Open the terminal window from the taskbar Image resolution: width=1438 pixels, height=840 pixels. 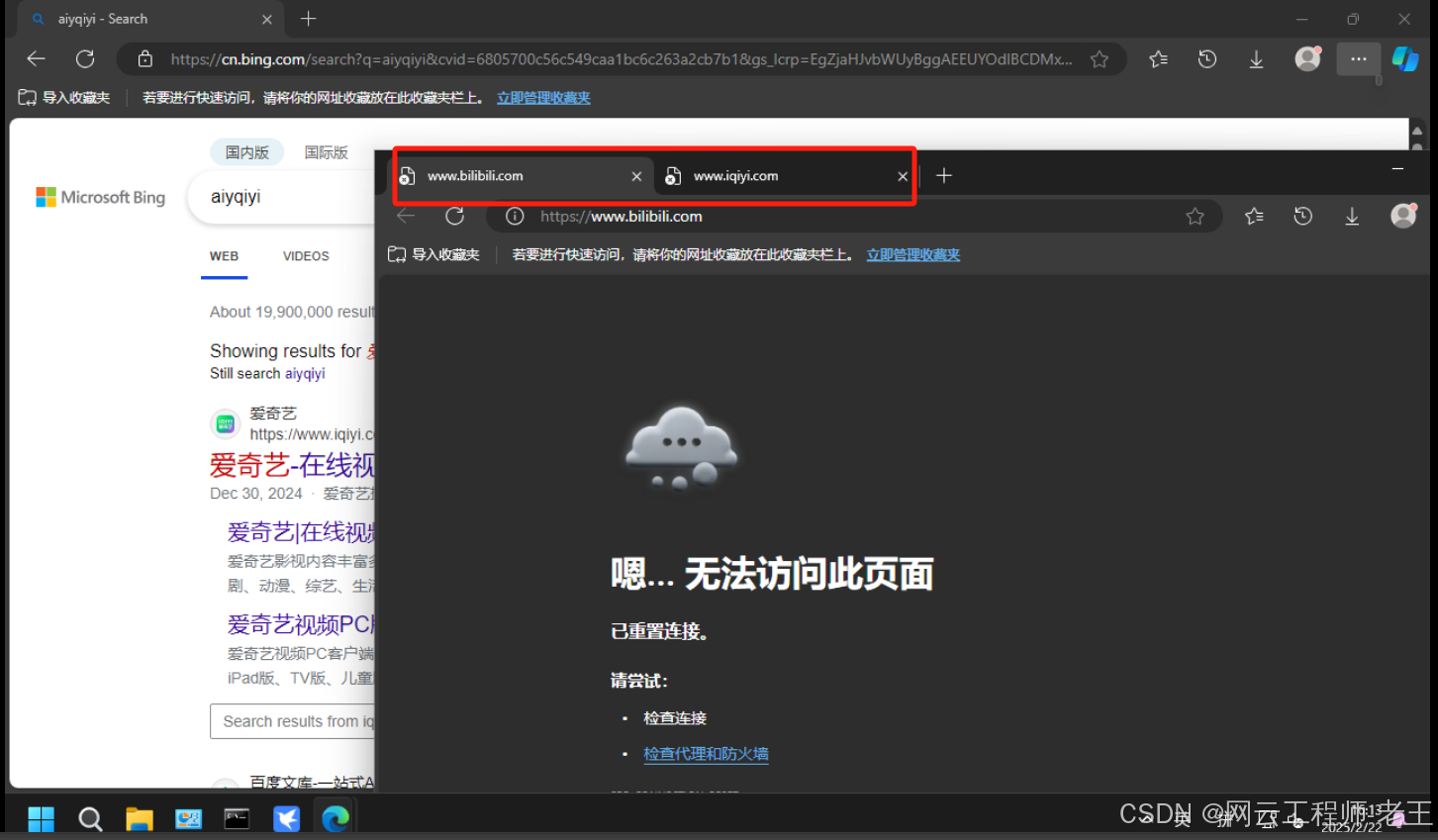[237, 819]
